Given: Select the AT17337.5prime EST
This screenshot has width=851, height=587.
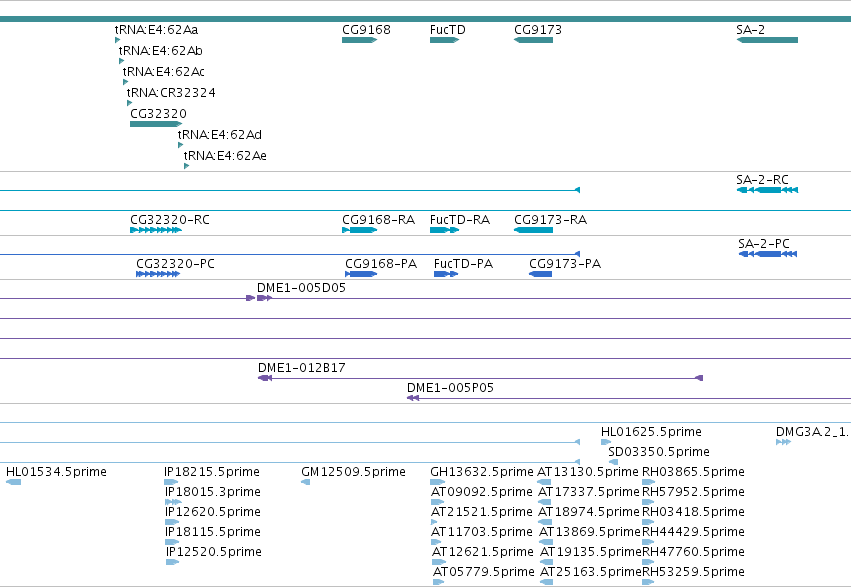Looking at the screenshot, I should tap(545, 502).
